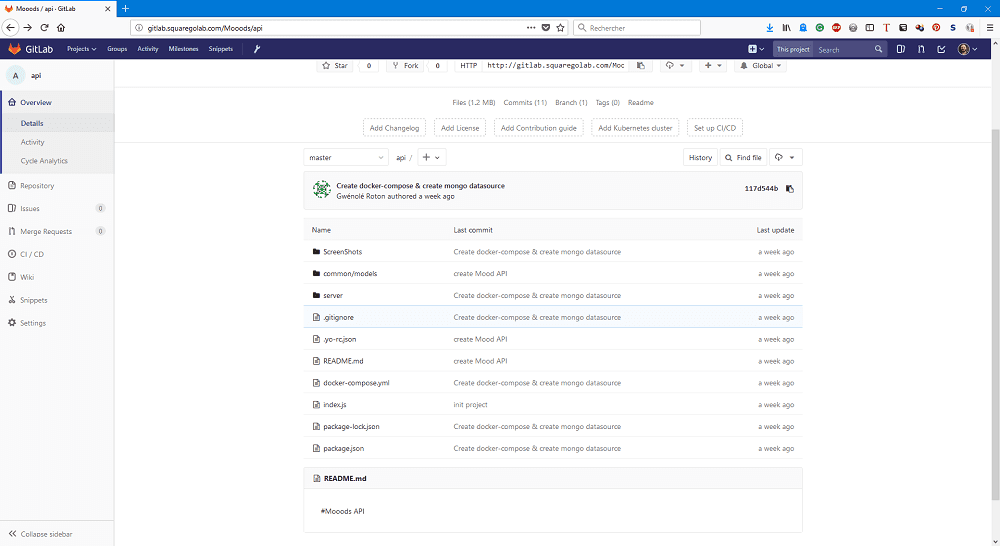Click the Pocket save icon in the address bar
Image resolution: width=1000 pixels, height=546 pixels.
tap(546, 28)
